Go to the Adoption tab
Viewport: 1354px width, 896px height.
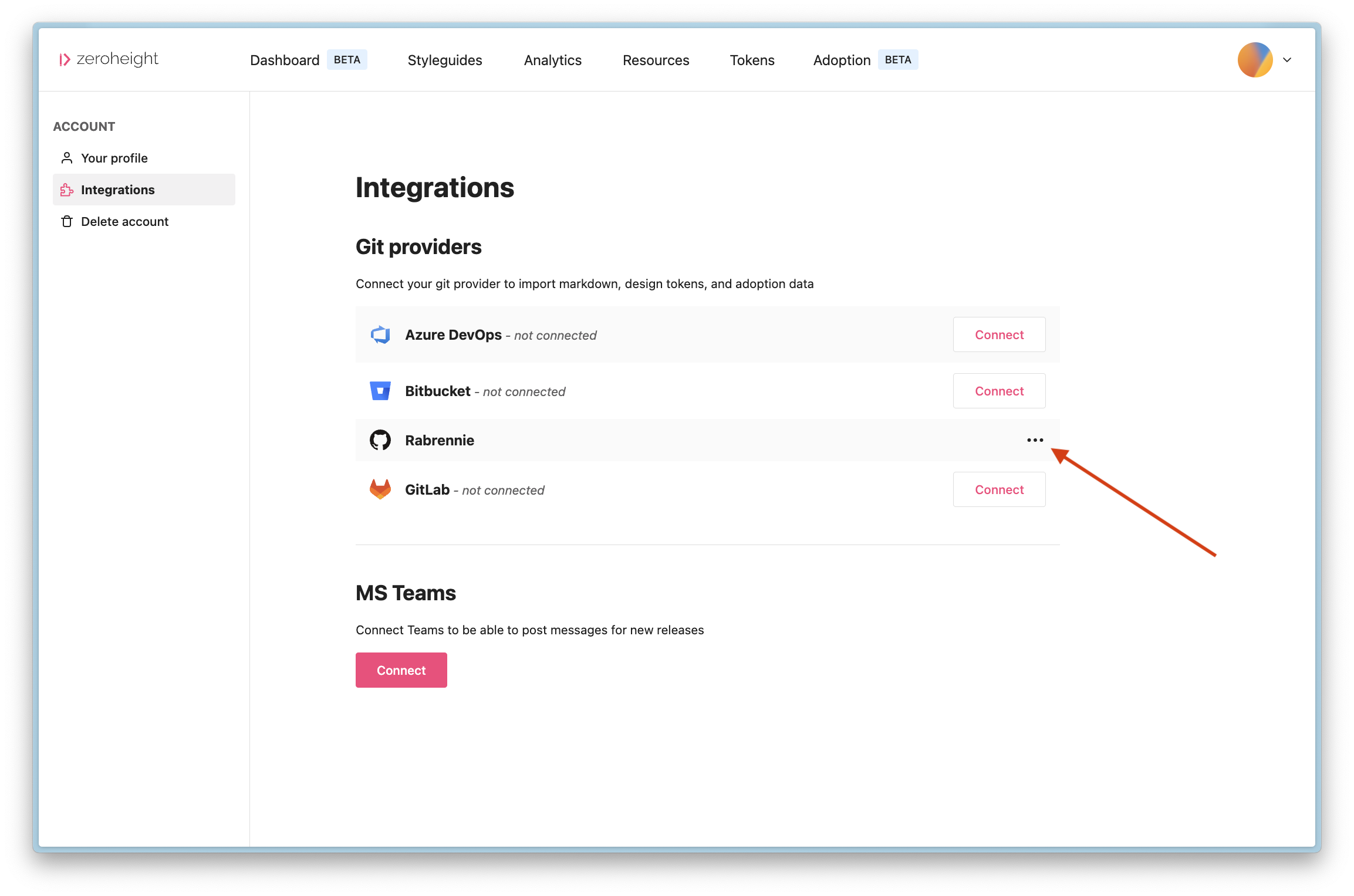click(x=842, y=60)
